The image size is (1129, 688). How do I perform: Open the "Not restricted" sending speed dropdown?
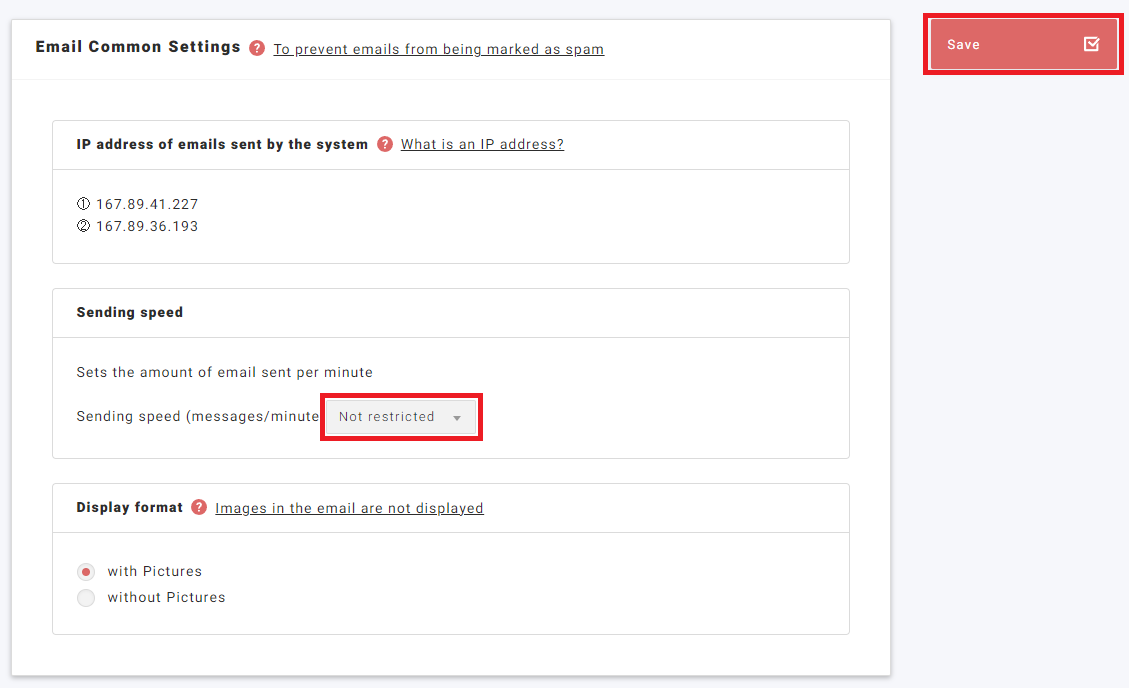[400, 417]
